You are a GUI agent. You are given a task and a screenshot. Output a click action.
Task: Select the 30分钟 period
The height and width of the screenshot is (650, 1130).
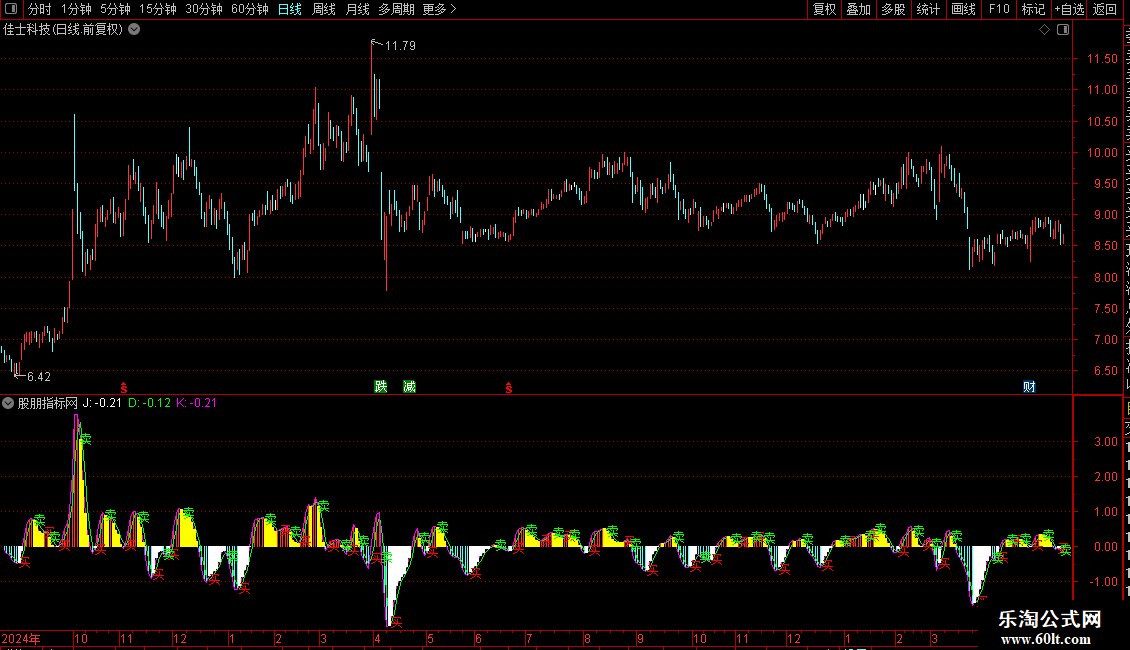click(204, 9)
